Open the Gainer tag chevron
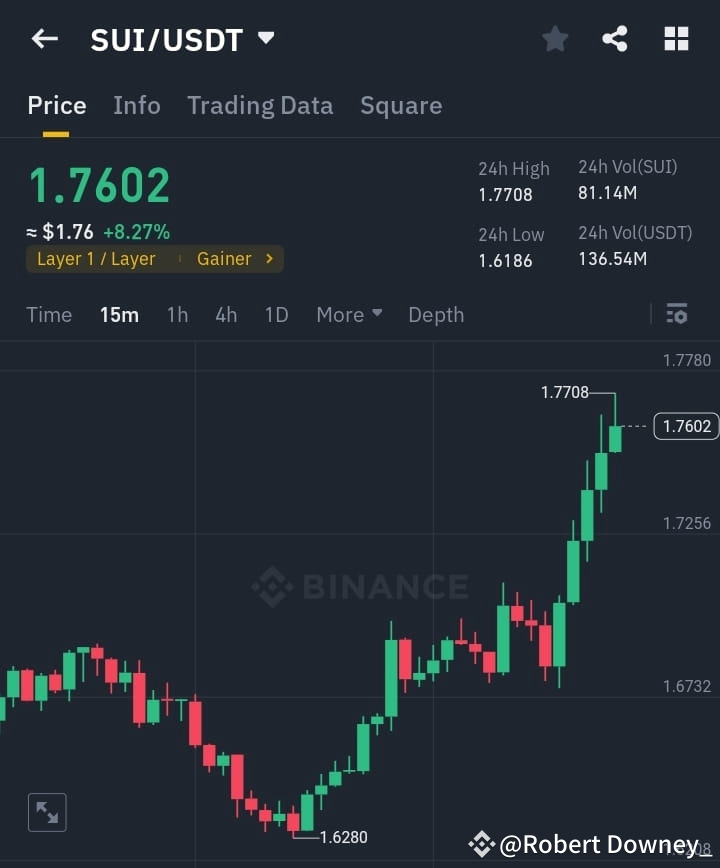The image size is (720, 868). [x=267, y=258]
